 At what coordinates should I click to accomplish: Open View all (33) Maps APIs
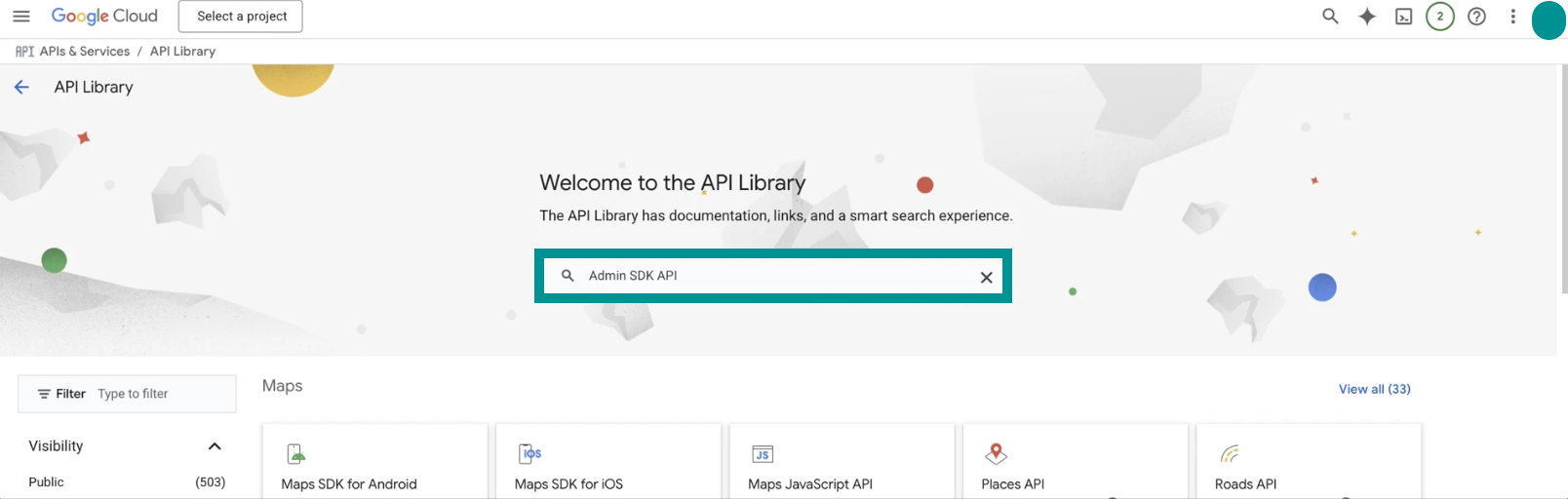[x=1374, y=389]
